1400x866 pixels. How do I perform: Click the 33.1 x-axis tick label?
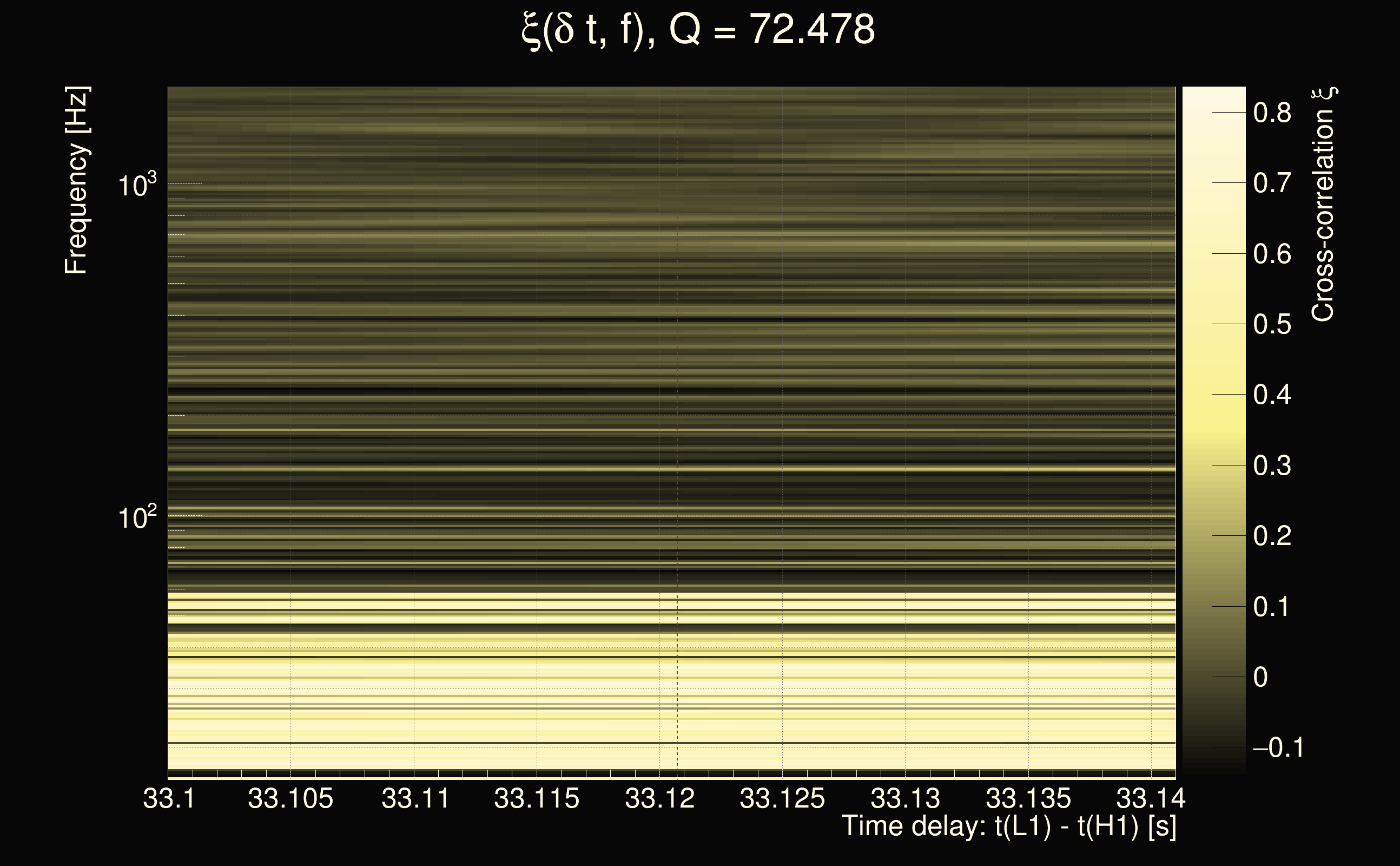coord(169,798)
